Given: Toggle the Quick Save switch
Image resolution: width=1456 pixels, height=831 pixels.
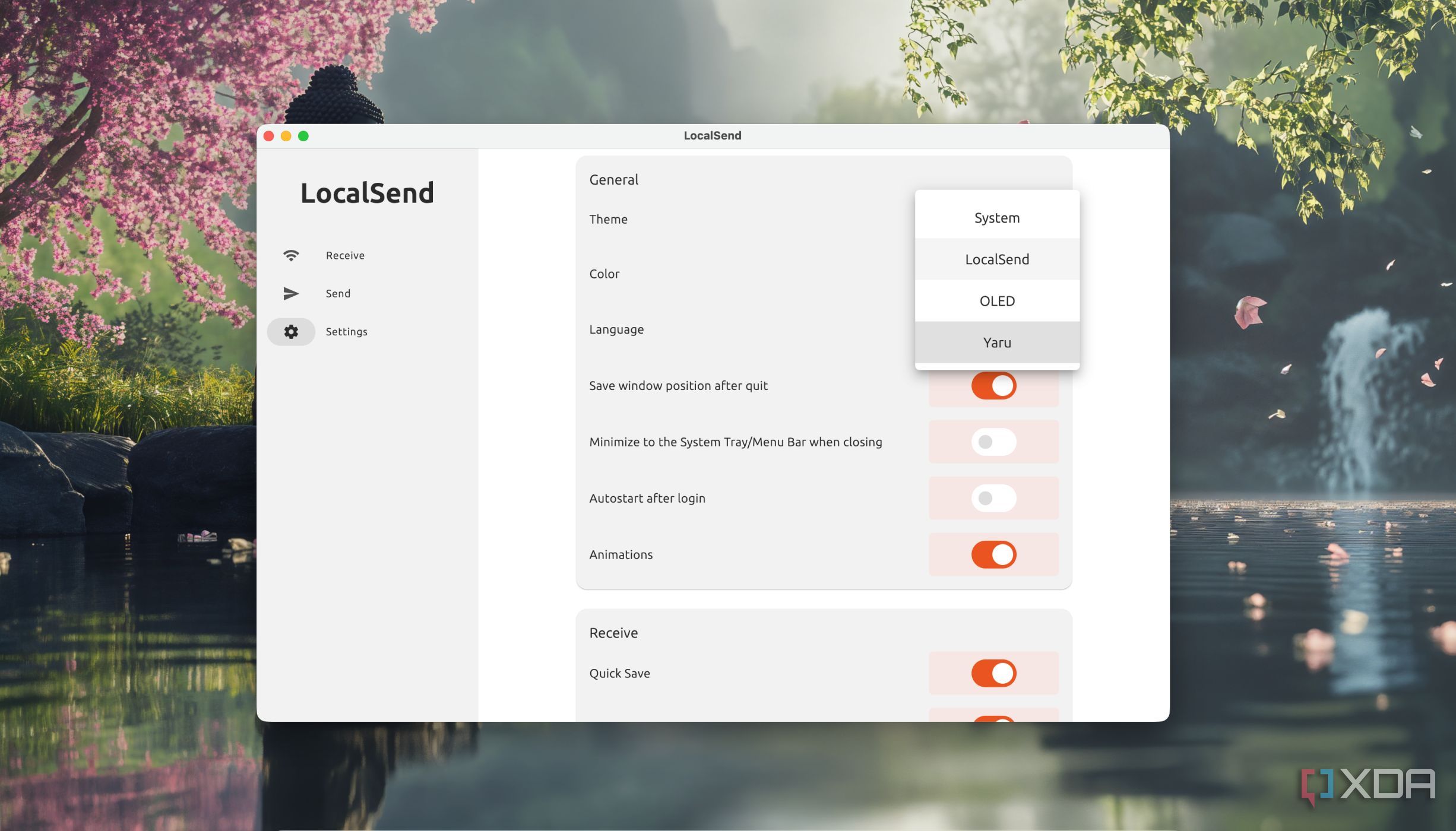Looking at the screenshot, I should click(x=993, y=673).
